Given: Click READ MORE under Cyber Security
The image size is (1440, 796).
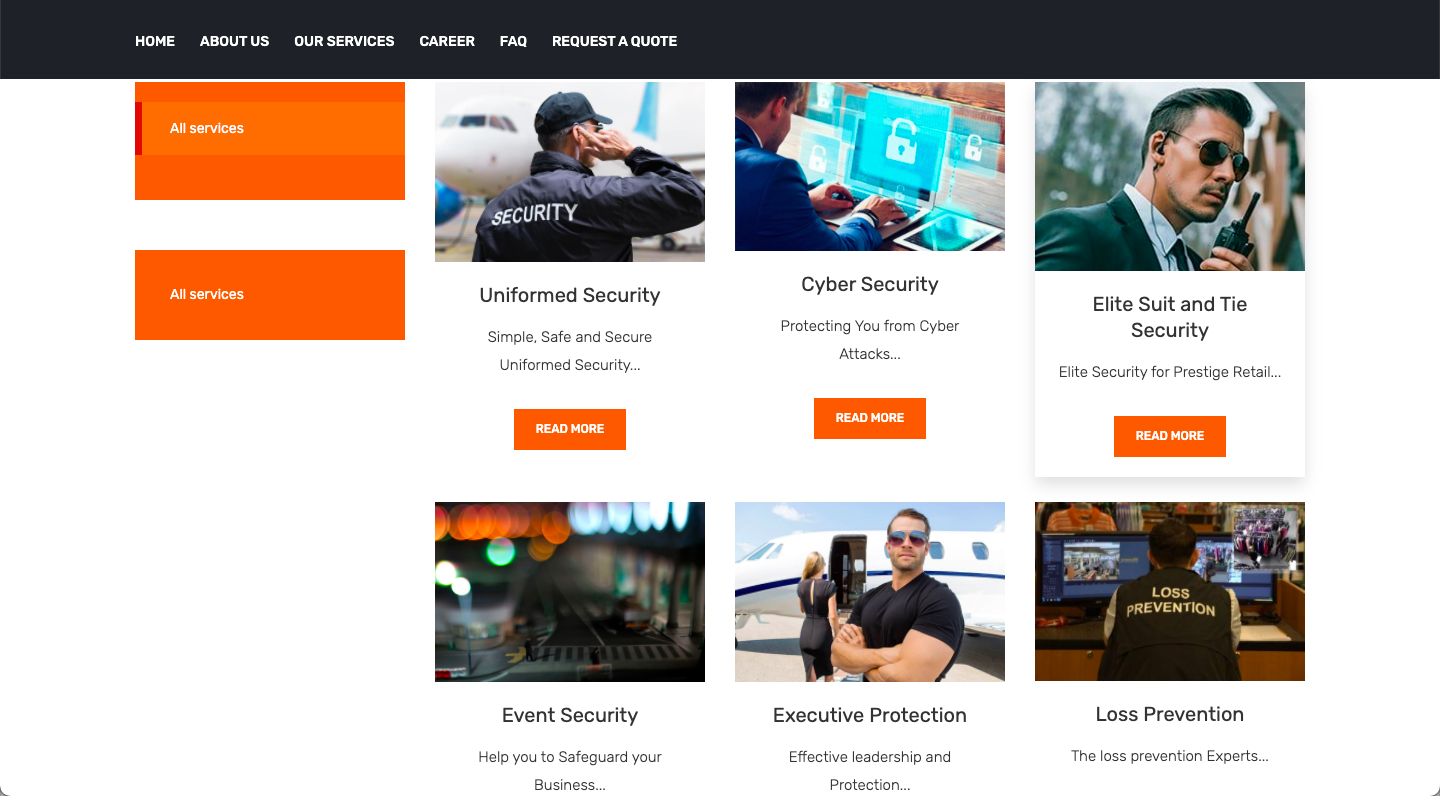Looking at the screenshot, I should click(870, 418).
